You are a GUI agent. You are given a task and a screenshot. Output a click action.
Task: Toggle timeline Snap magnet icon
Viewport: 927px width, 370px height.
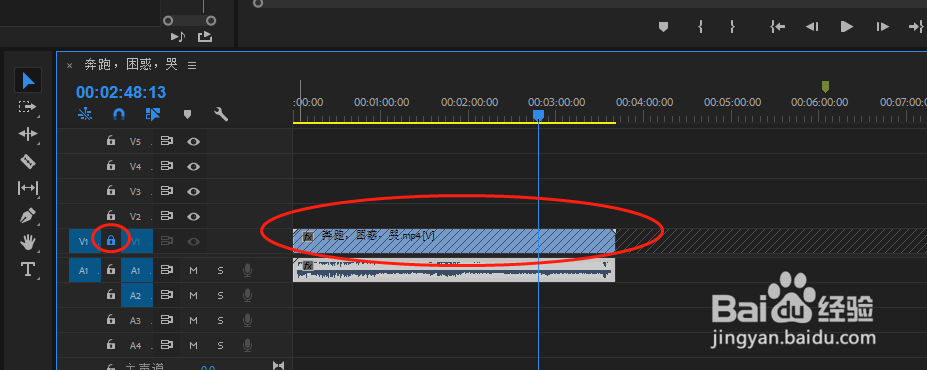click(x=119, y=113)
